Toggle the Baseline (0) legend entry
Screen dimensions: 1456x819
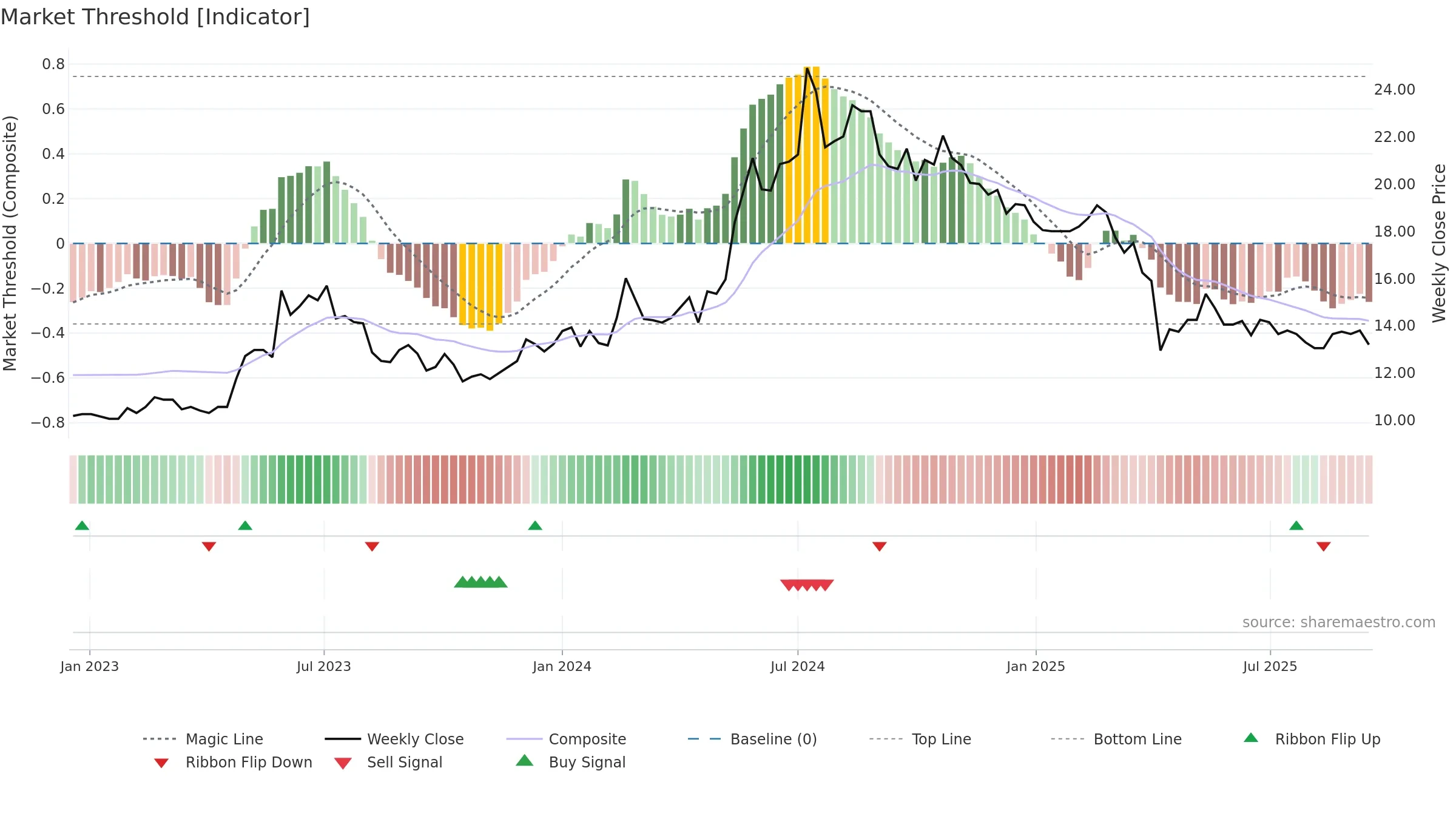[x=752, y=739]
